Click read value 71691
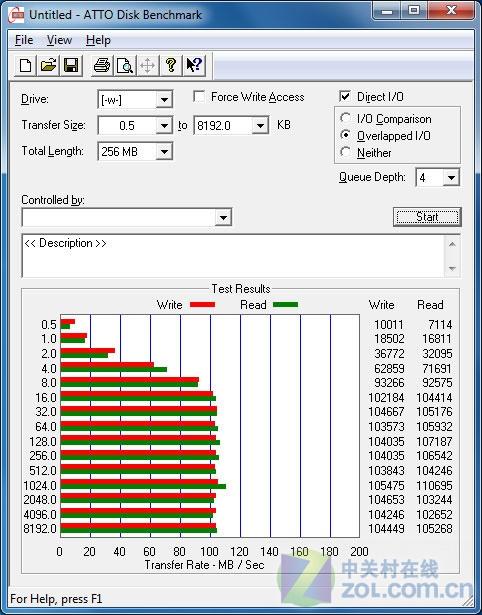 437,368
